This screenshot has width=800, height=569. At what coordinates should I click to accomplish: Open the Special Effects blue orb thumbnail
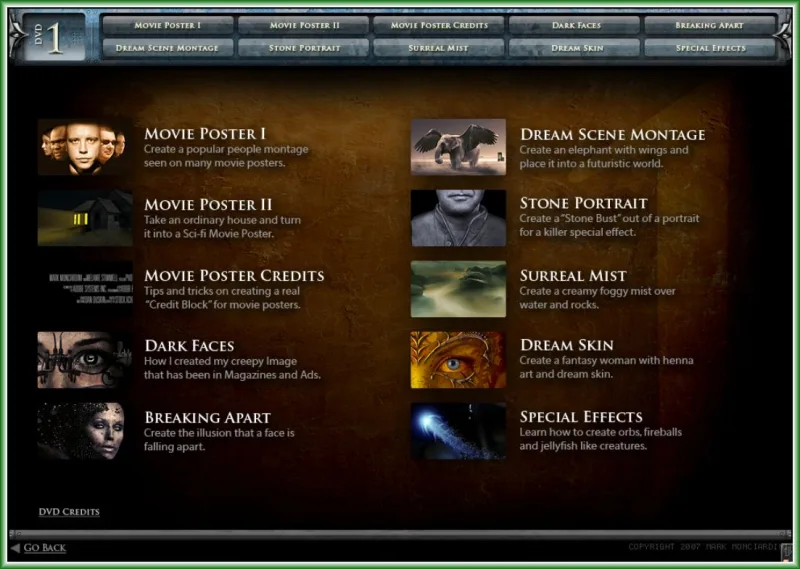tap(458, 431)
